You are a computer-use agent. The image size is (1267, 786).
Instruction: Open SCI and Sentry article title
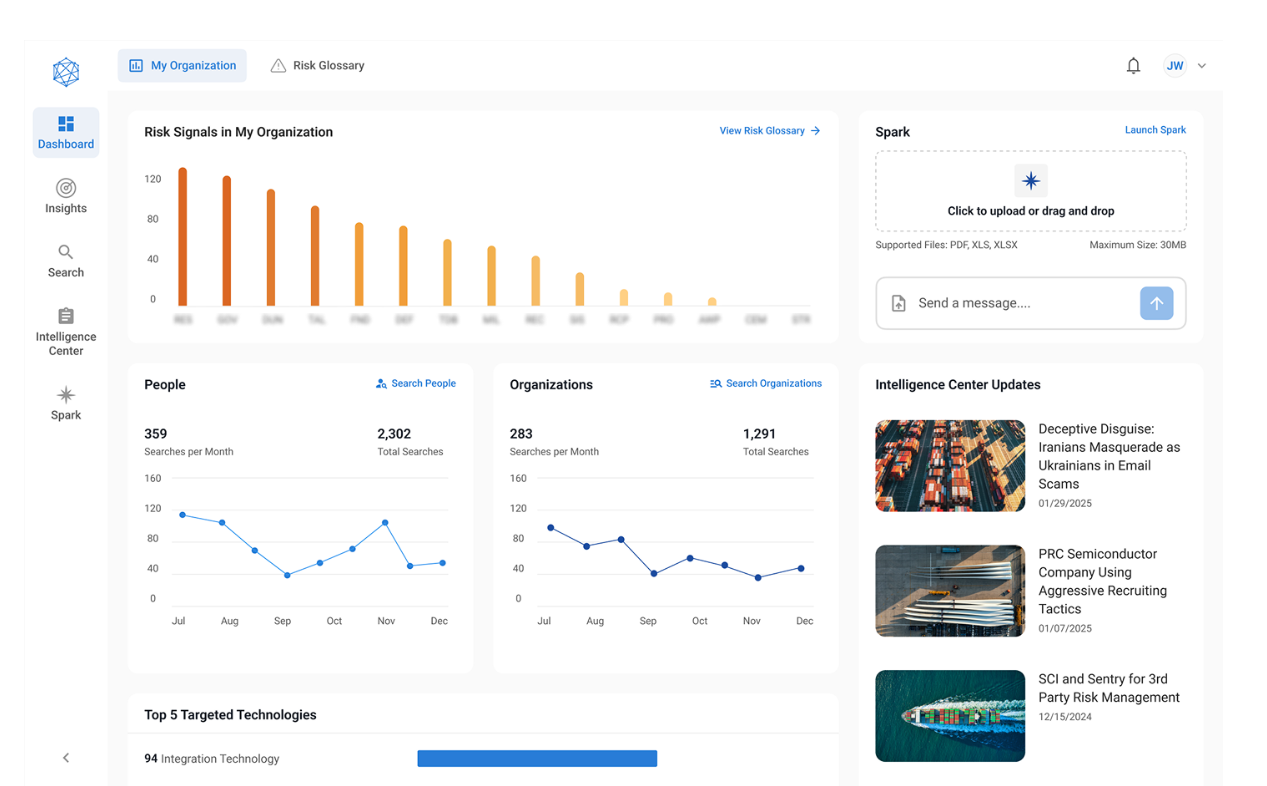click(1109, 688)
